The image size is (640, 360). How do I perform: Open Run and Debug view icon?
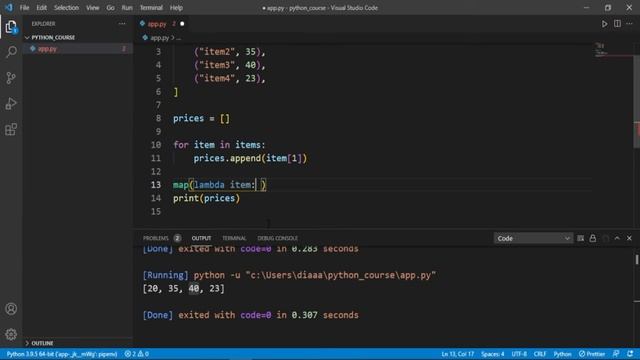coord(11,104)
